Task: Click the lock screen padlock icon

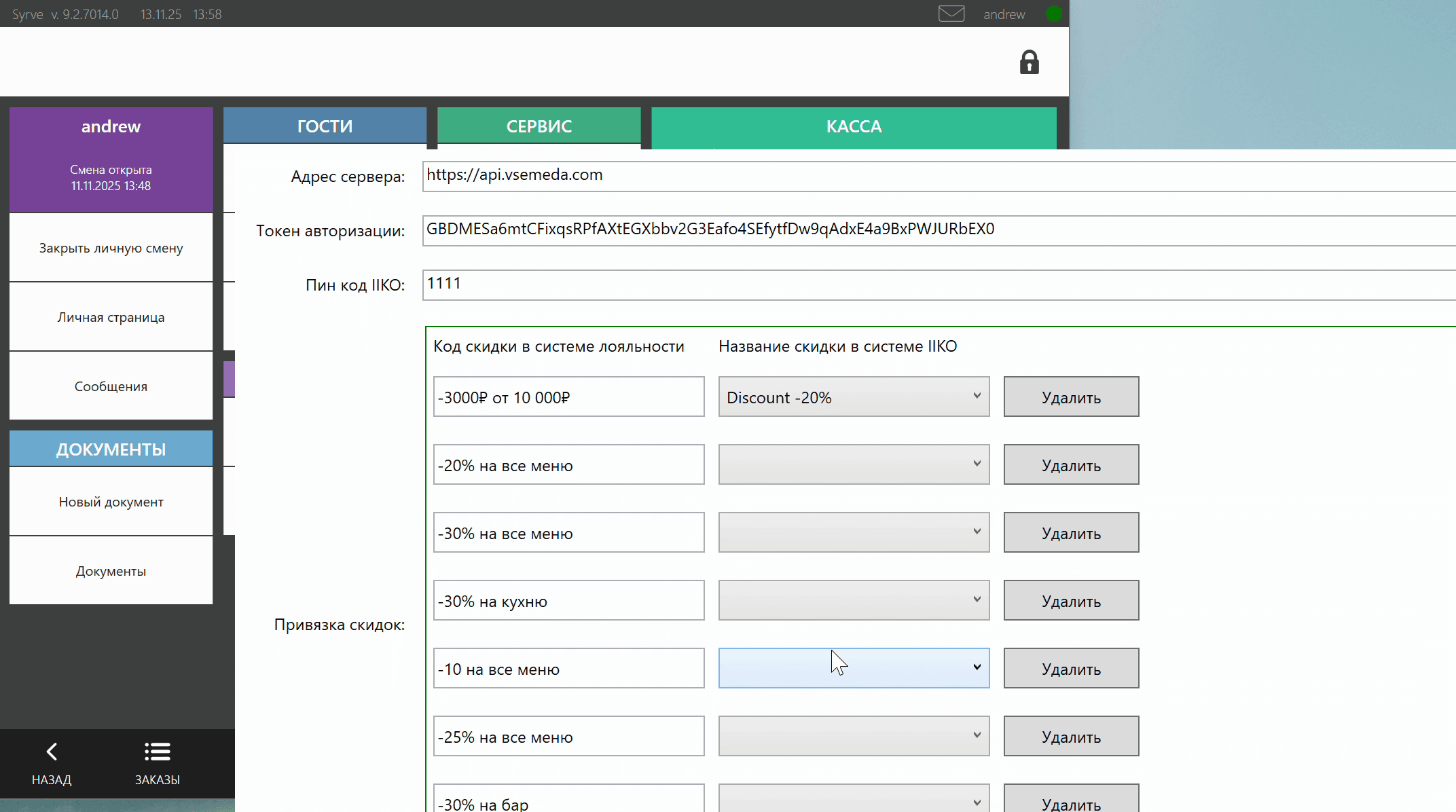Action: coord(1029,62)
